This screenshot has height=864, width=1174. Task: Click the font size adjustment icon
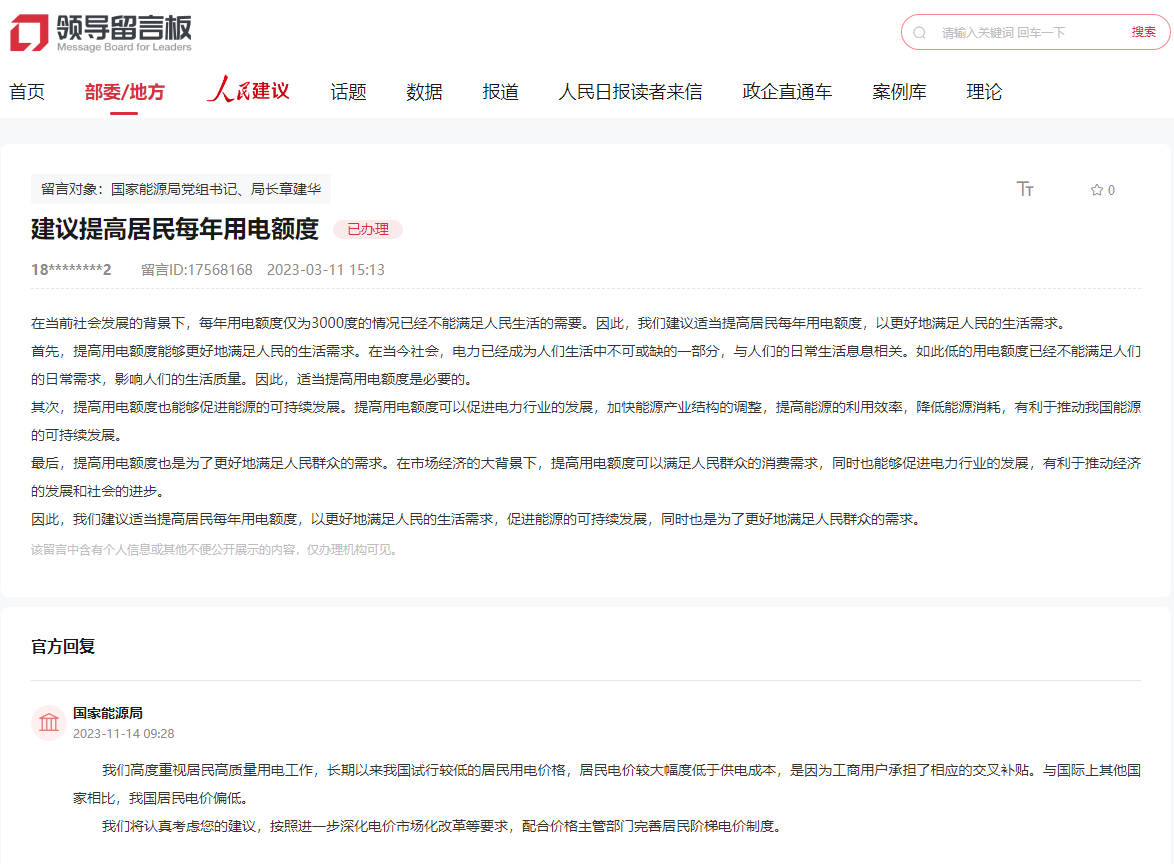click(x=1025, y=189)
